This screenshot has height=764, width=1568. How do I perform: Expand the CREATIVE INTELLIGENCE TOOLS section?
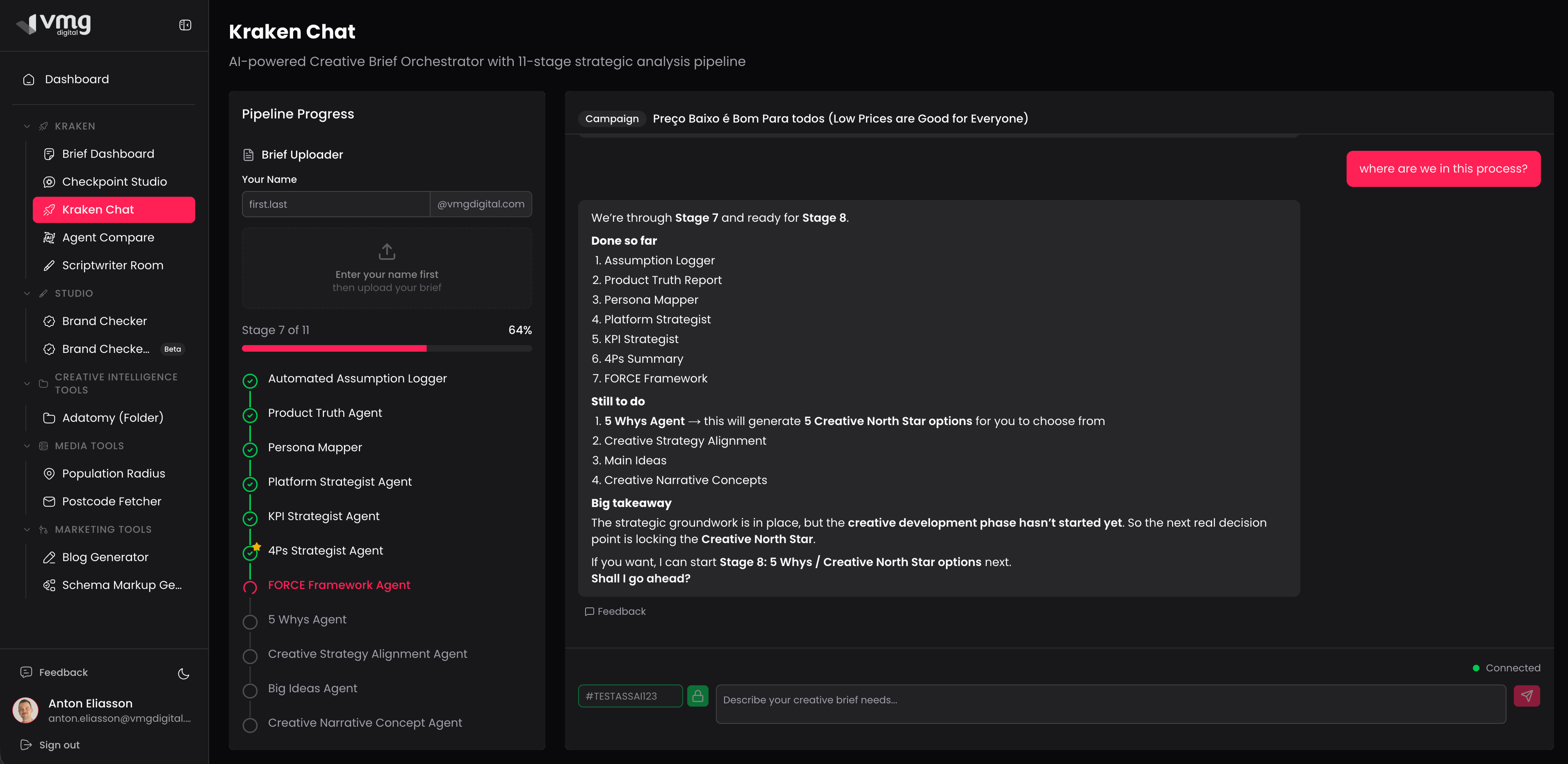(x=27, y=383)
